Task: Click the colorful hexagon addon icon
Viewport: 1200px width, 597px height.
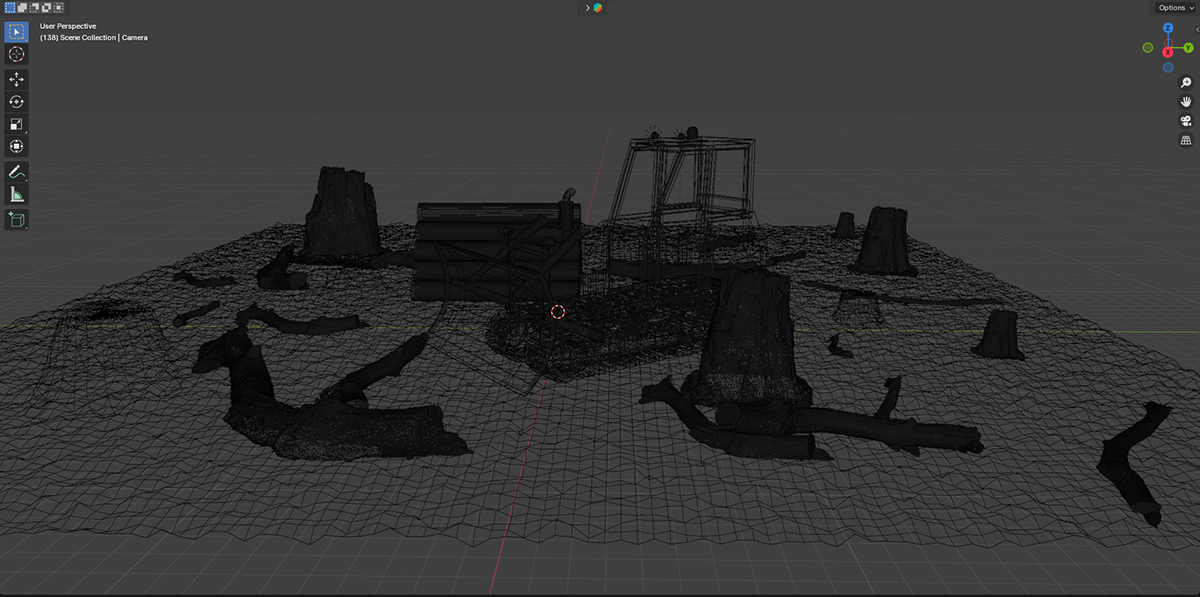Action: pos(598,7)
